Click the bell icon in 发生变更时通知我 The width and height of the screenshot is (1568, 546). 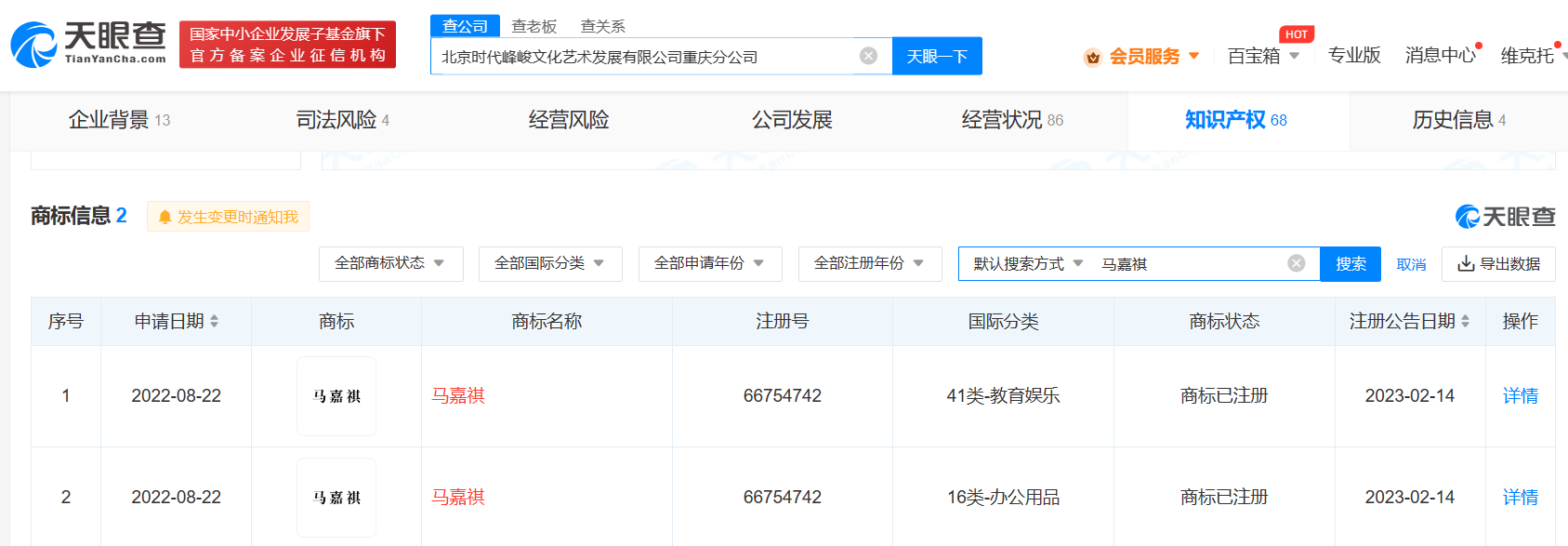pos(165,217)
